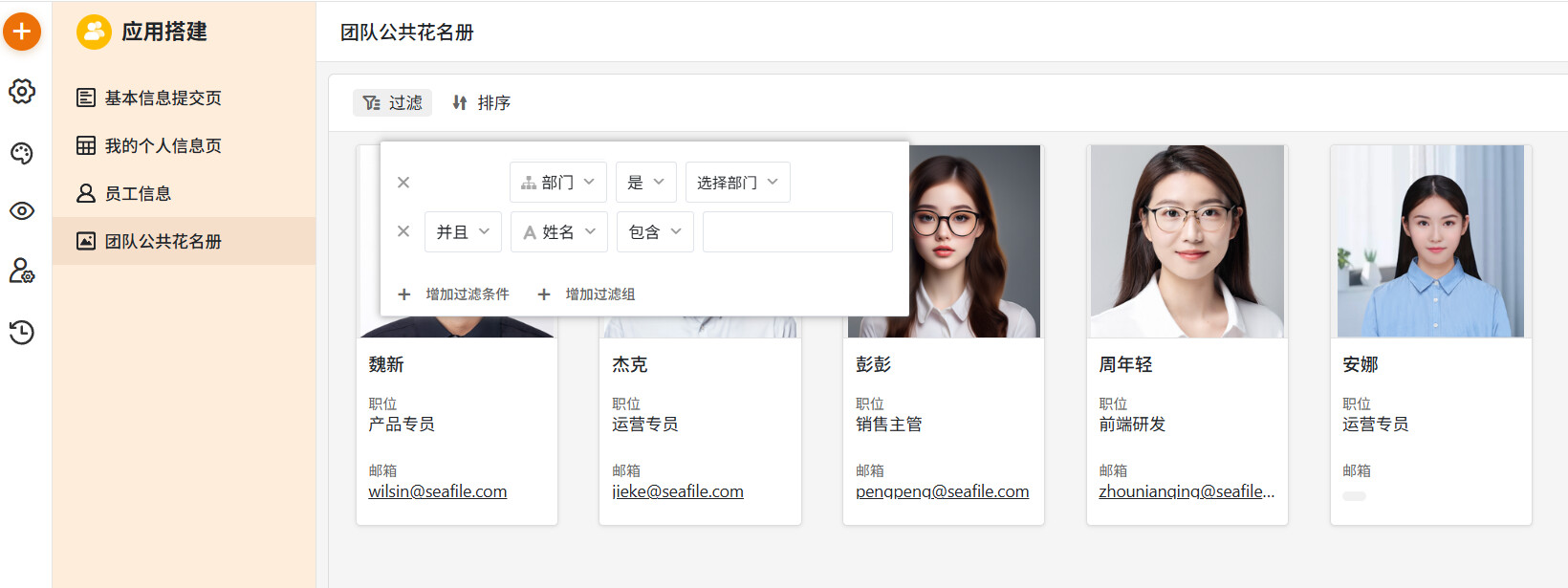This screenshot has width=1568, height=588.
Task: Open the 排序 sort options
Action: point(482,102)
